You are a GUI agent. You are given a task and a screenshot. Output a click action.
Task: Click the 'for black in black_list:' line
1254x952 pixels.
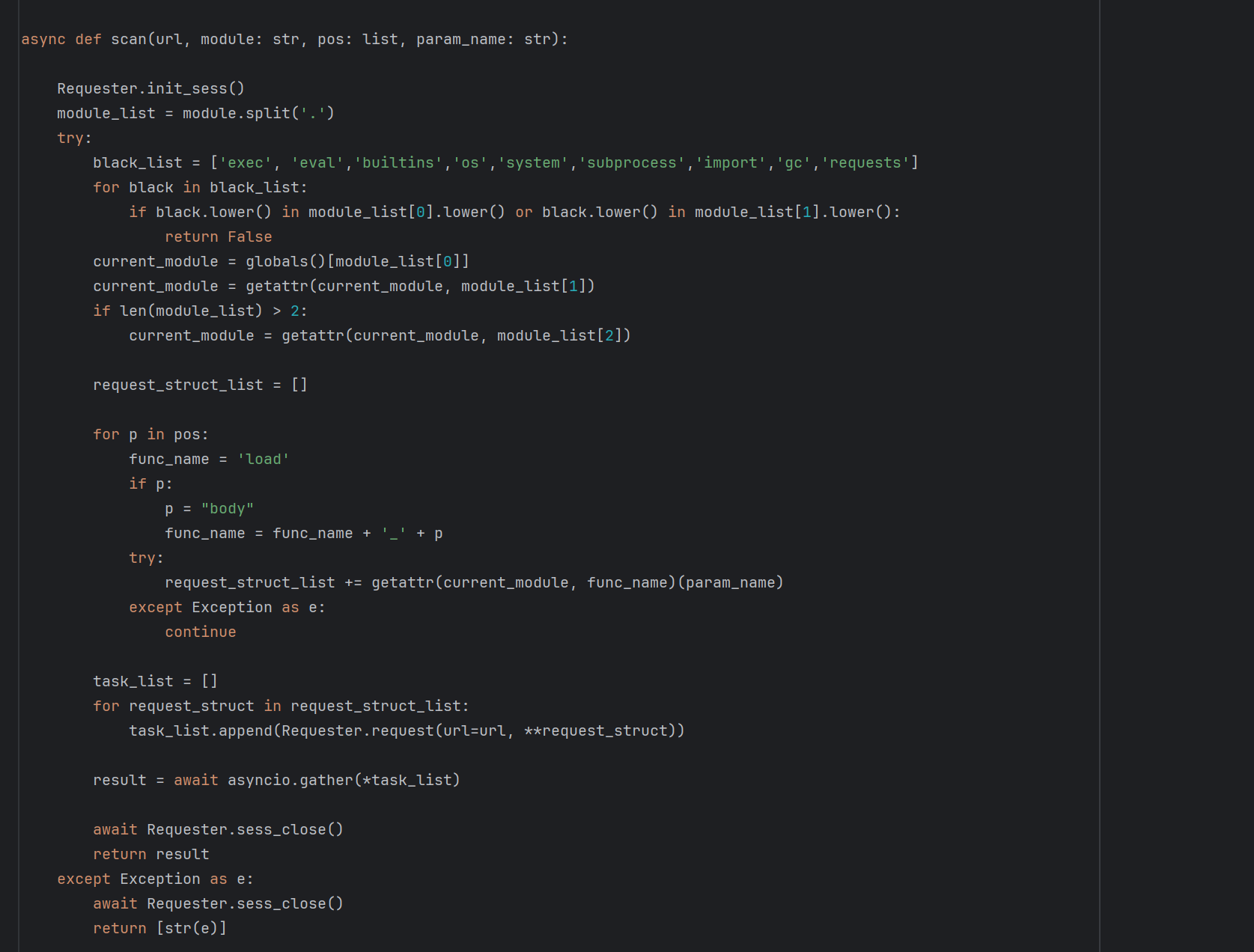tap(200, 187)
